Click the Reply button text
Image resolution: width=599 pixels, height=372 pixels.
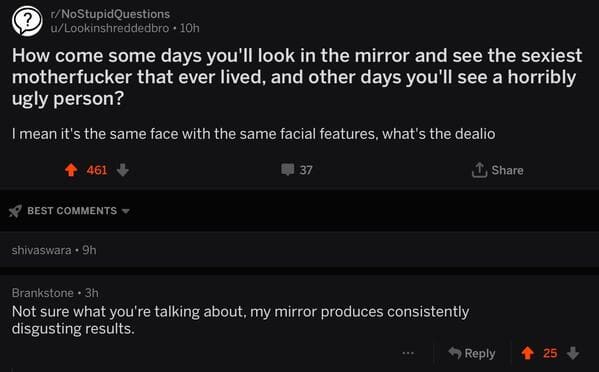click(480, 353)
